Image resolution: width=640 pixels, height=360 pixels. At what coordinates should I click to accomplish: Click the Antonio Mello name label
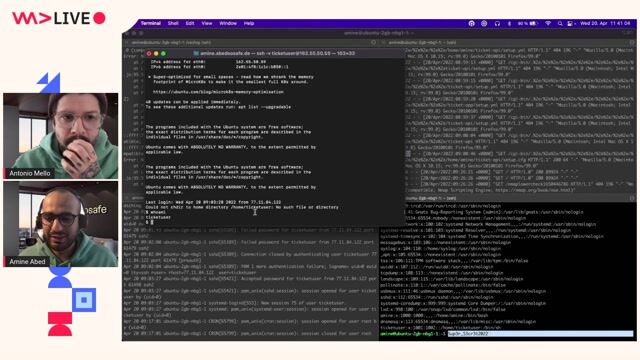[x=29, y=173]
